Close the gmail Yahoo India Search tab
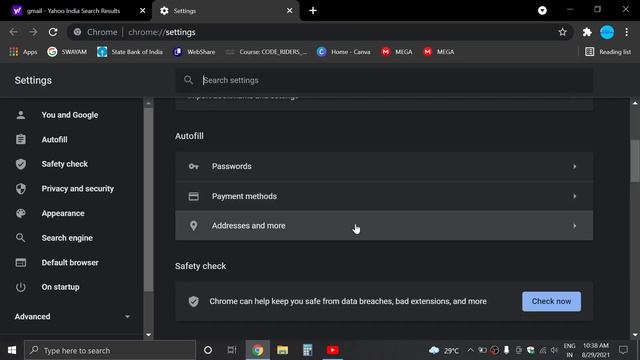 142,11
